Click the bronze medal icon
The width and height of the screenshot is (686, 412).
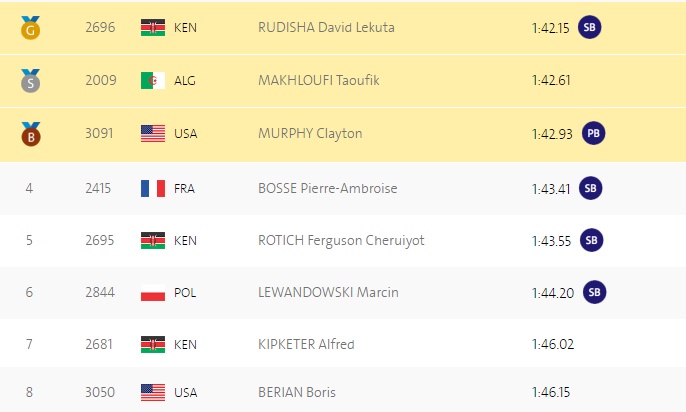point(31,134)
